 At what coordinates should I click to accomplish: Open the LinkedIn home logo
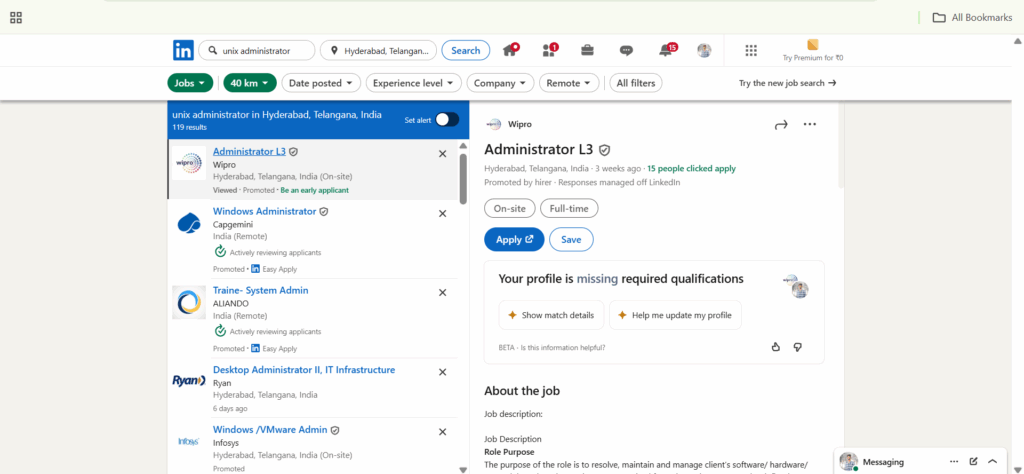pos(184,50)
